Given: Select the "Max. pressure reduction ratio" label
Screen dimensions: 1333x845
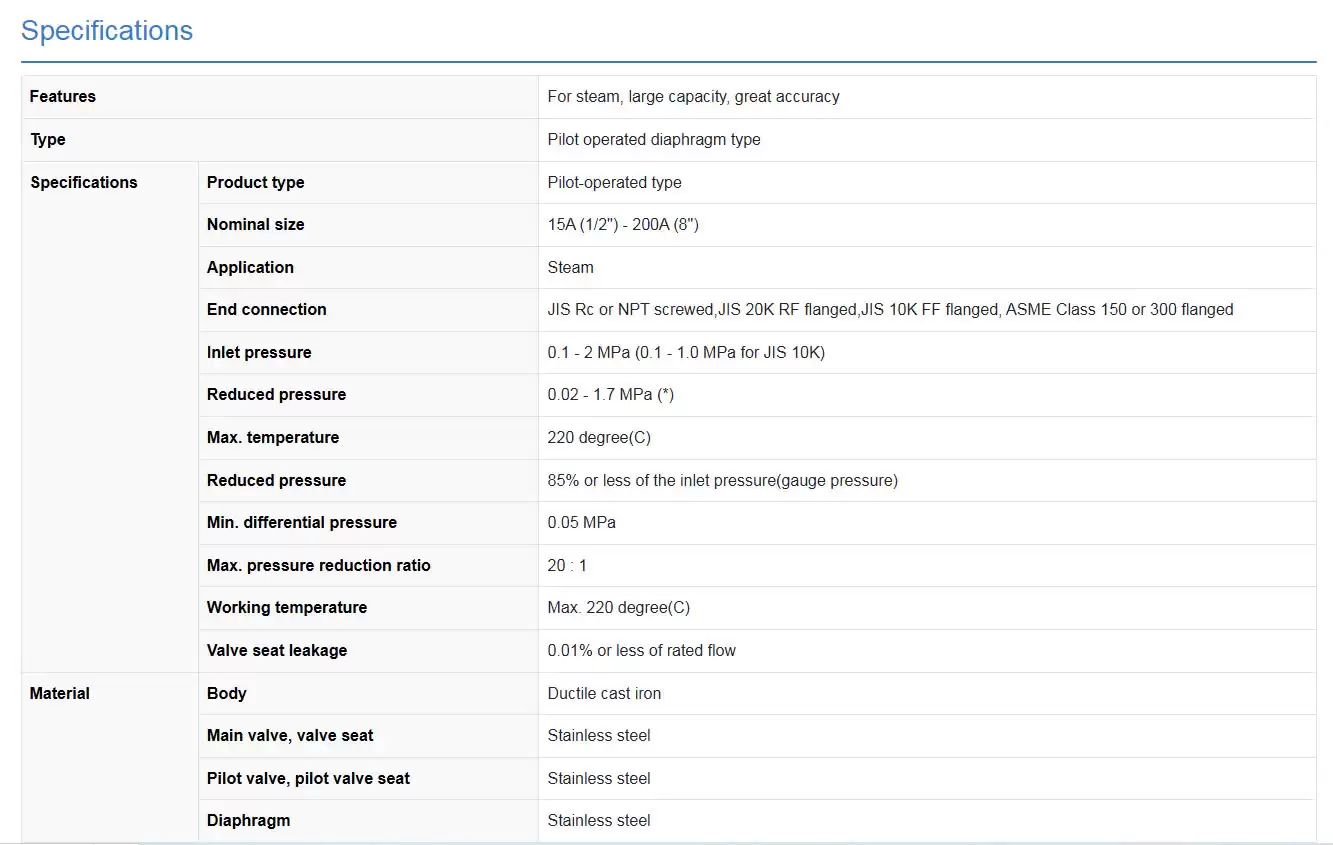Looking at the screenshot, I should 318,565.
